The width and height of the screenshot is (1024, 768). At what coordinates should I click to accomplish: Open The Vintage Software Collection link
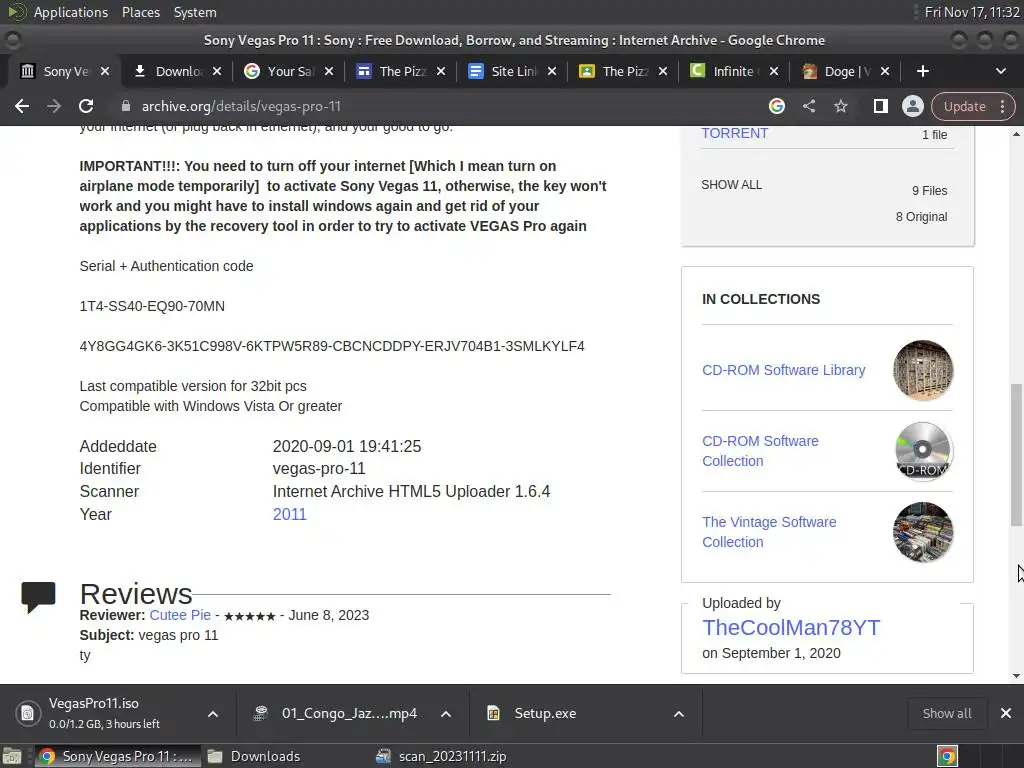(769, 532)
